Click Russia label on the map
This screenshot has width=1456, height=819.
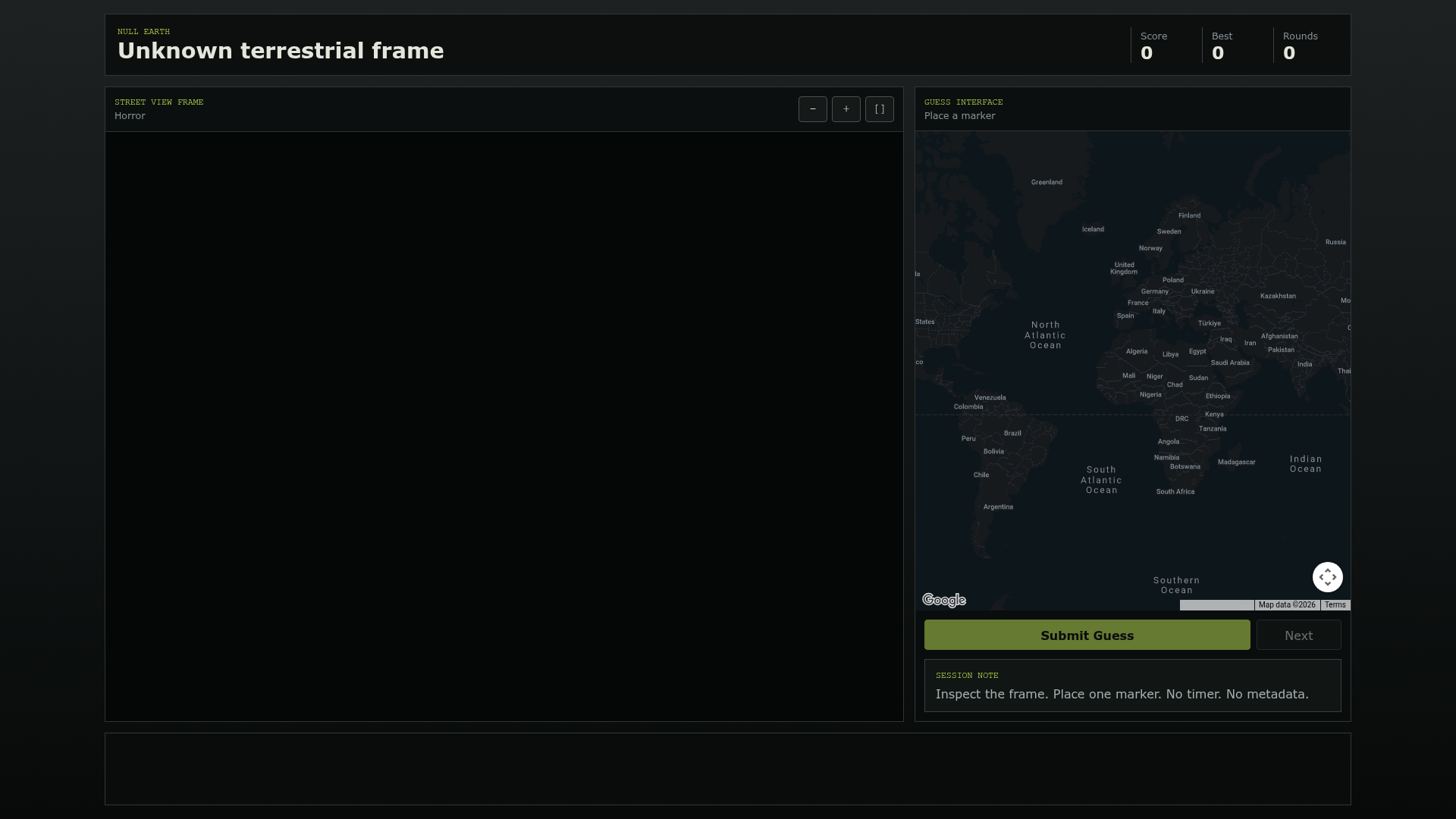pyautogui.click(x=1335, y=242)
